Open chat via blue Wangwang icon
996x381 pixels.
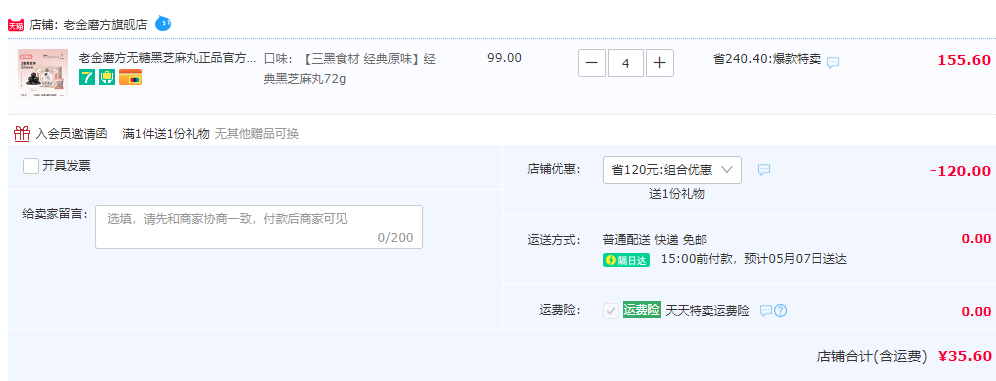click(x=163, y=24)
